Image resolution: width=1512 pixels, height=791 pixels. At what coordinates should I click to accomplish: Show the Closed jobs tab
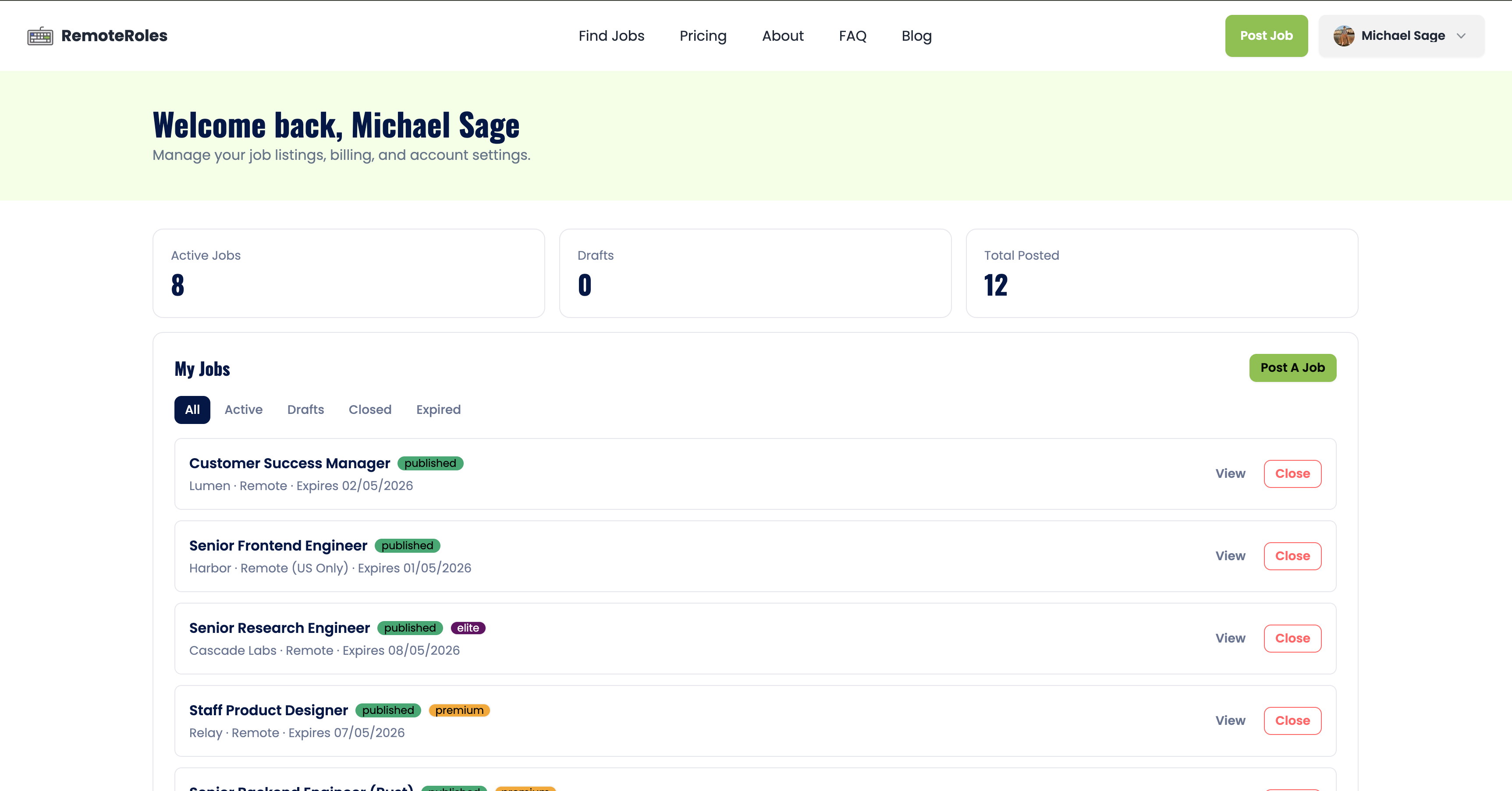click(x=370, y=410)
